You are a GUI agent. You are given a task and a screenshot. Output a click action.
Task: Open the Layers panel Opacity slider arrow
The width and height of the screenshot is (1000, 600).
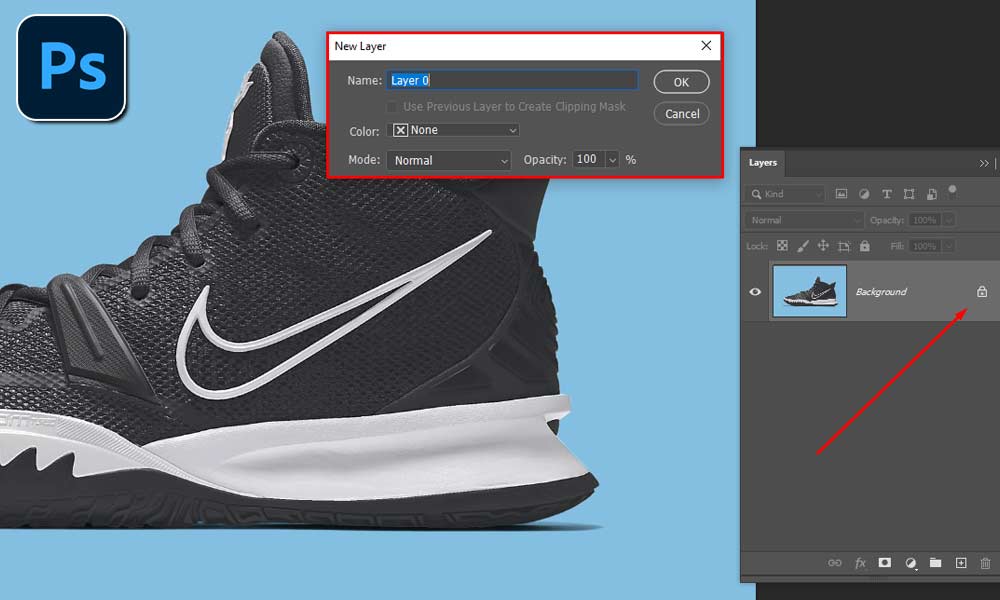[949, 220]
